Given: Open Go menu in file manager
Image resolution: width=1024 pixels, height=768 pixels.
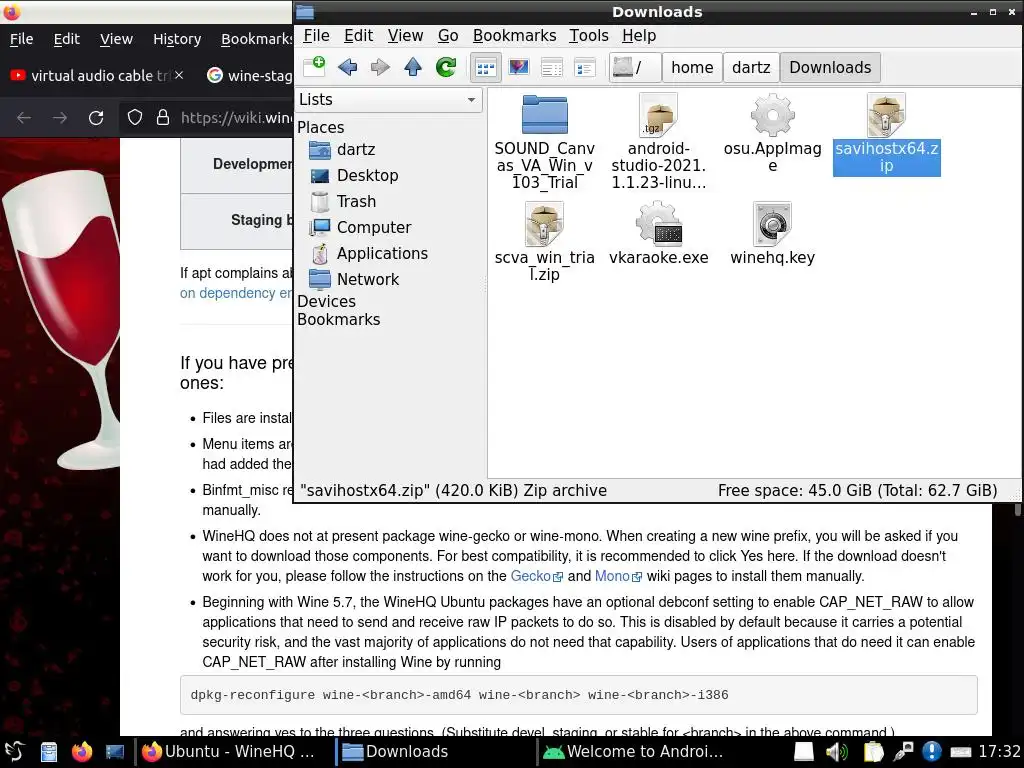Looking at the screenshot, I should (448, 36).
